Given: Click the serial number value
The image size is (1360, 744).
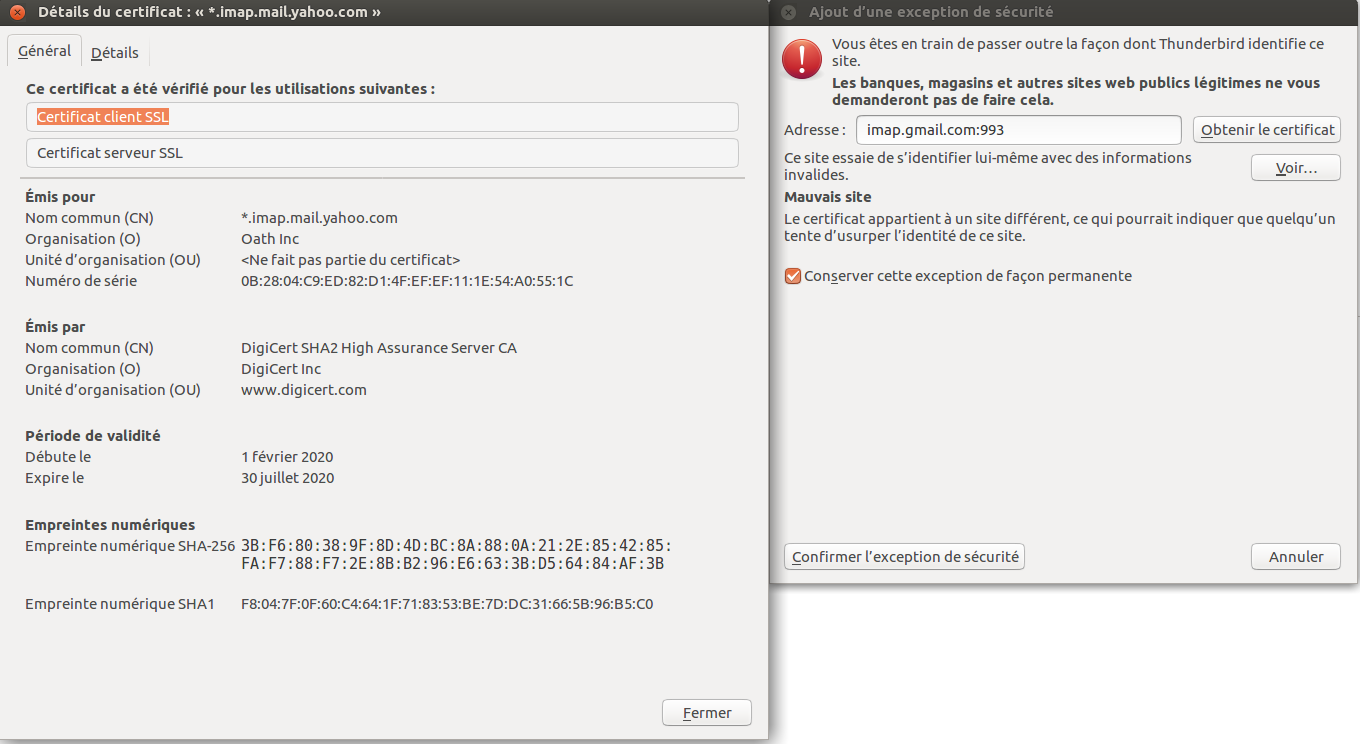Looking at the screenshot, I should [407, 281].
